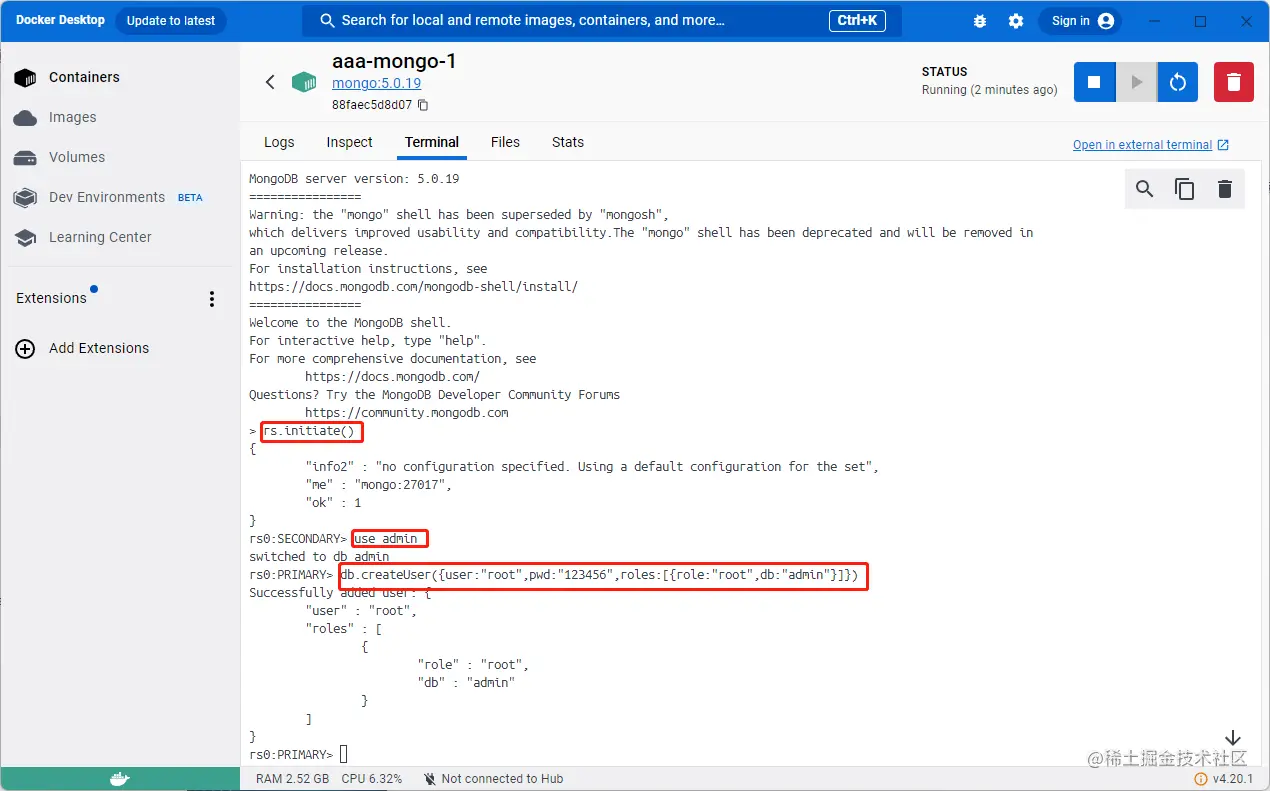
Task: Click version v4.20.1 in status bar
Action: coord(1232,779)
